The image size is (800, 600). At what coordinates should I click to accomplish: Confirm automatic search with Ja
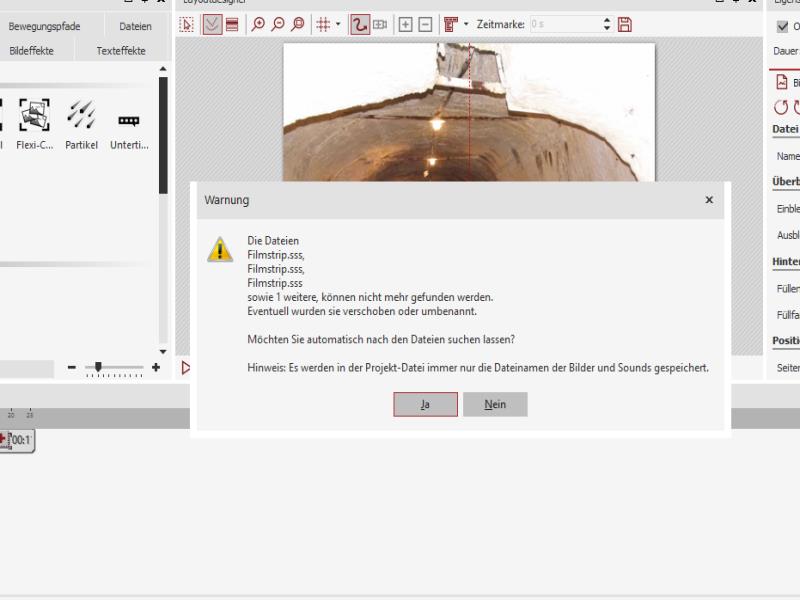point(425,404)
